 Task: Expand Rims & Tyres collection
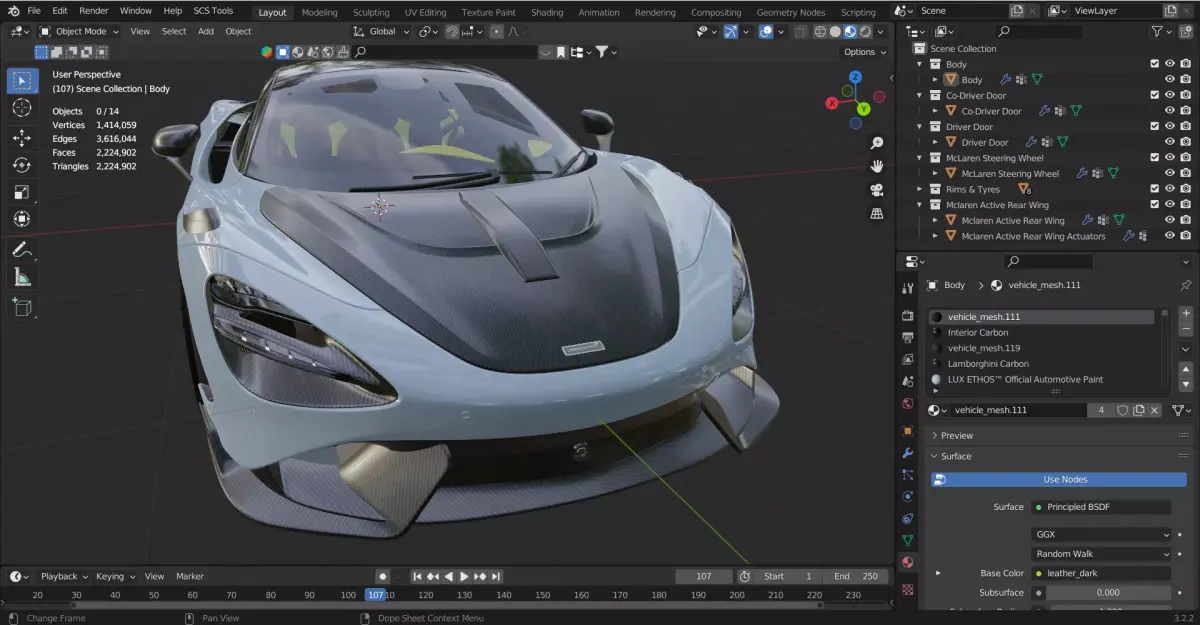921,189
